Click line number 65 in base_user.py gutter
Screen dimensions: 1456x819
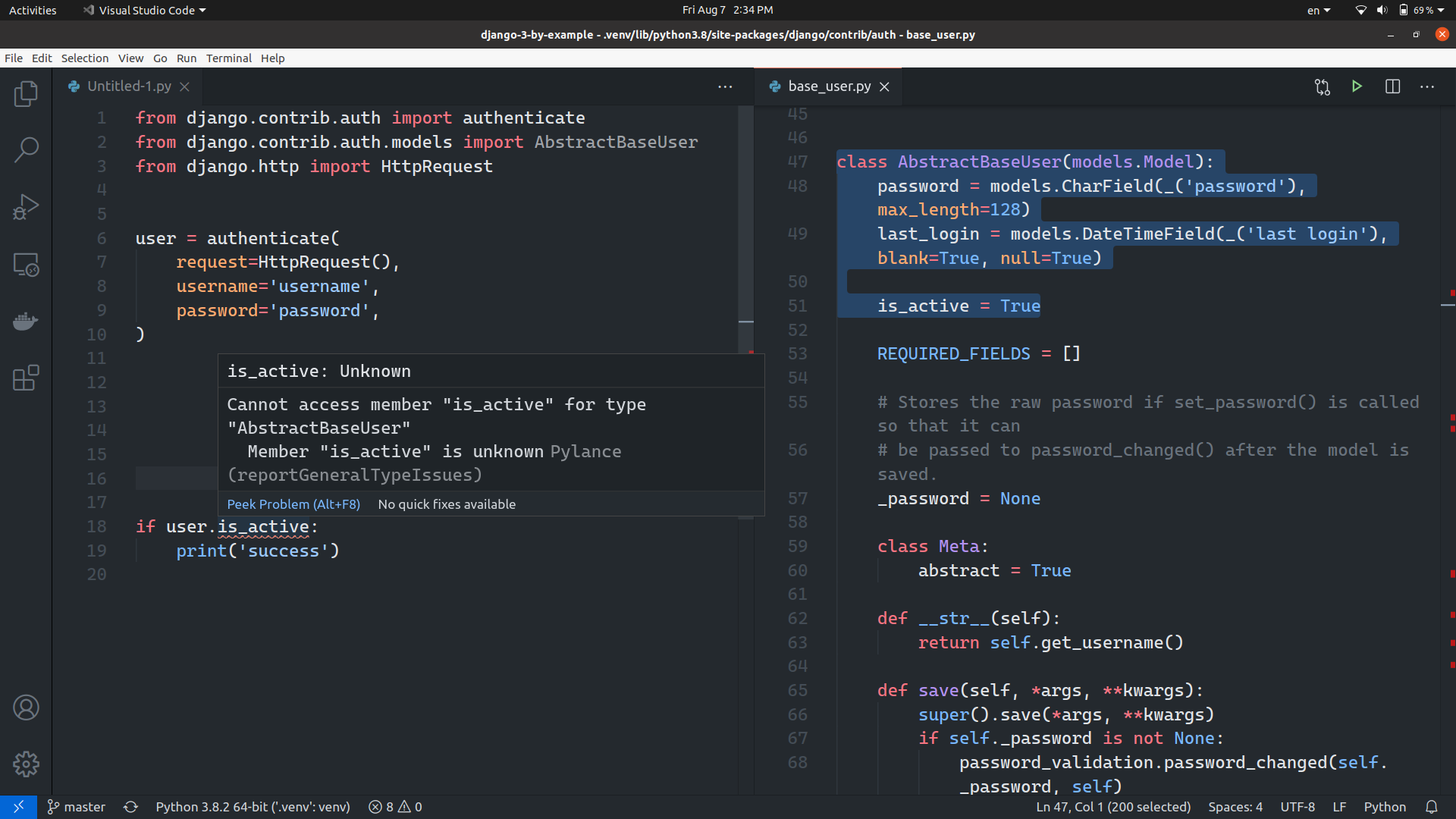tap(797, 690)
